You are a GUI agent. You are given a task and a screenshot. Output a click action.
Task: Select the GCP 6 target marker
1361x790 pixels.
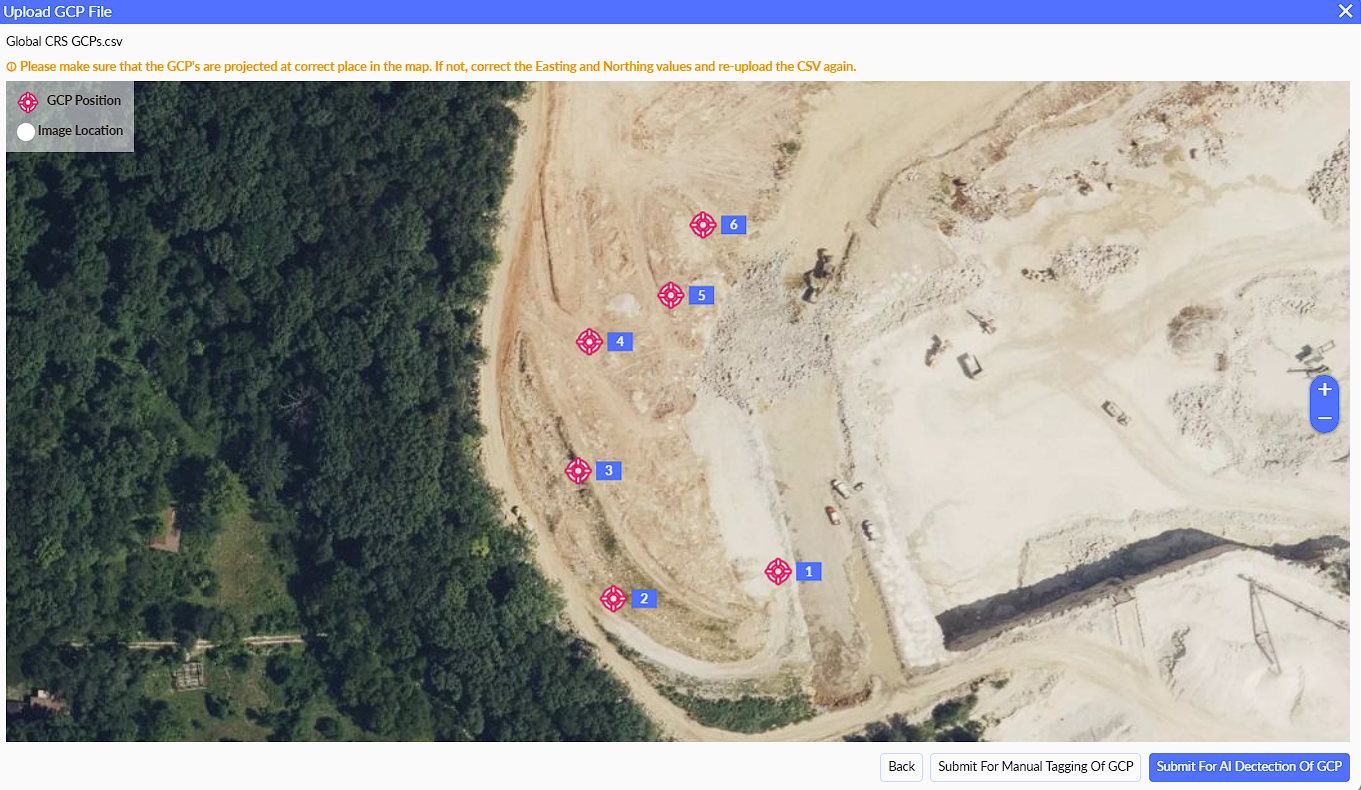click(x=703, y=224)
